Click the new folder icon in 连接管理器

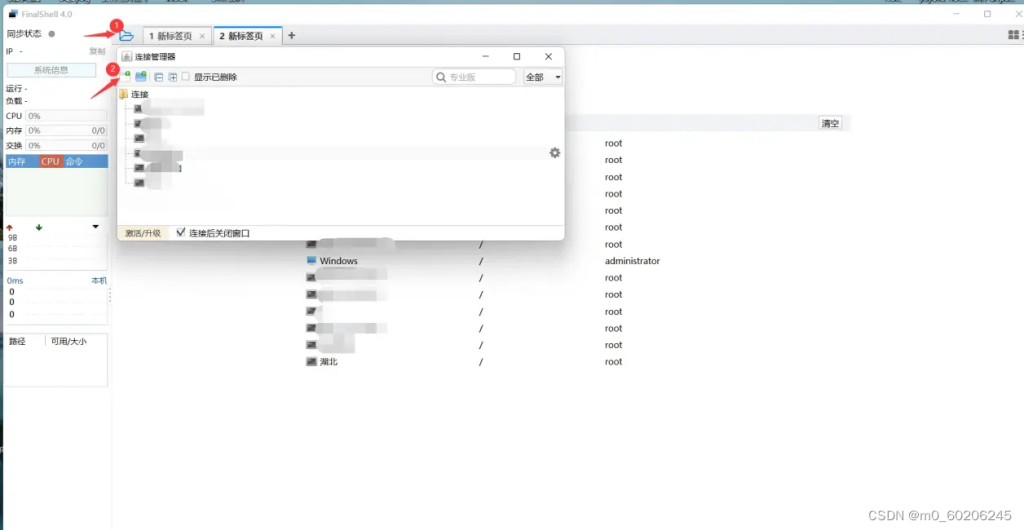(x=141, y=77)
